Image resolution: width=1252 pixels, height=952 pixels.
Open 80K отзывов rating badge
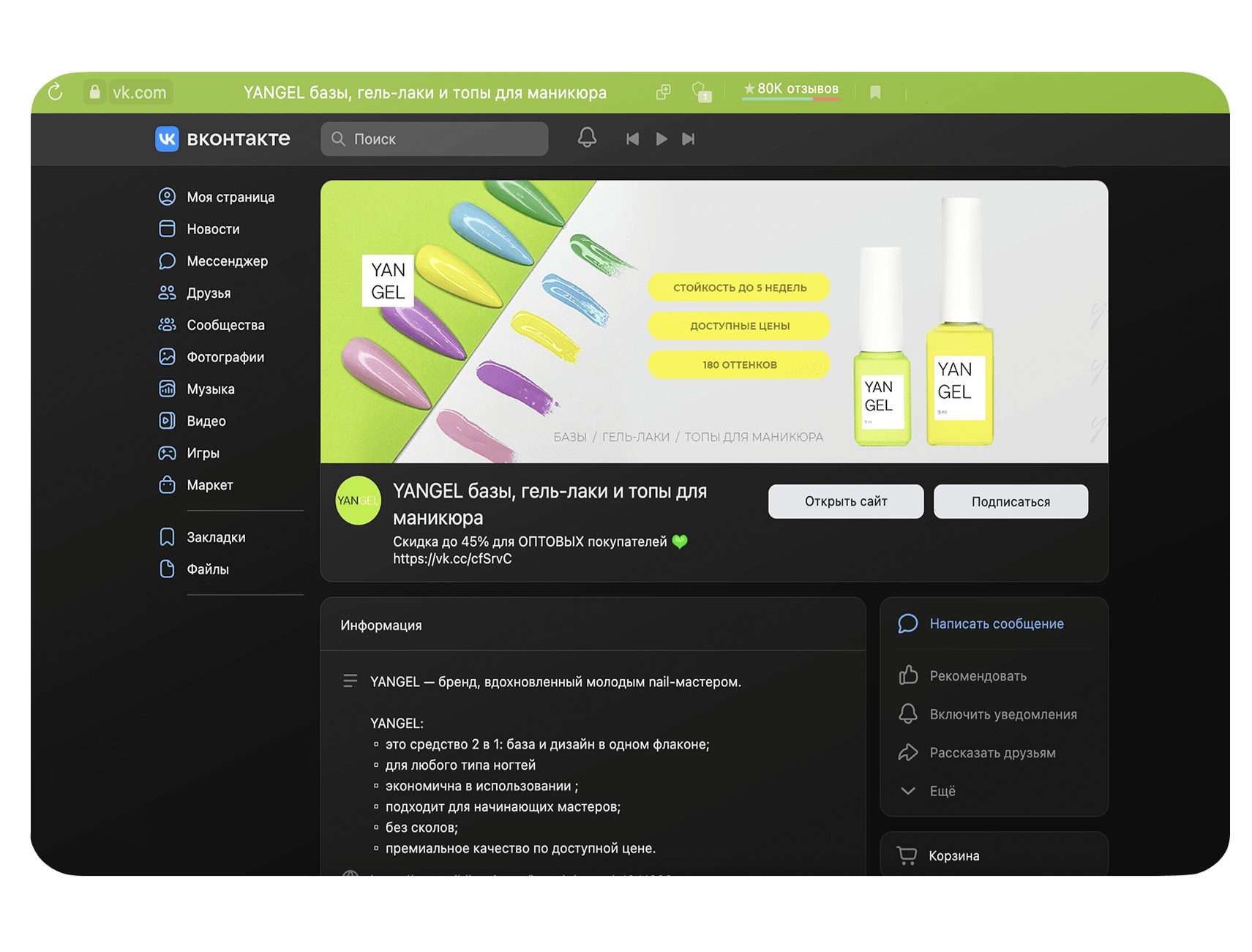pyautogui.click(x=790, y=90)
